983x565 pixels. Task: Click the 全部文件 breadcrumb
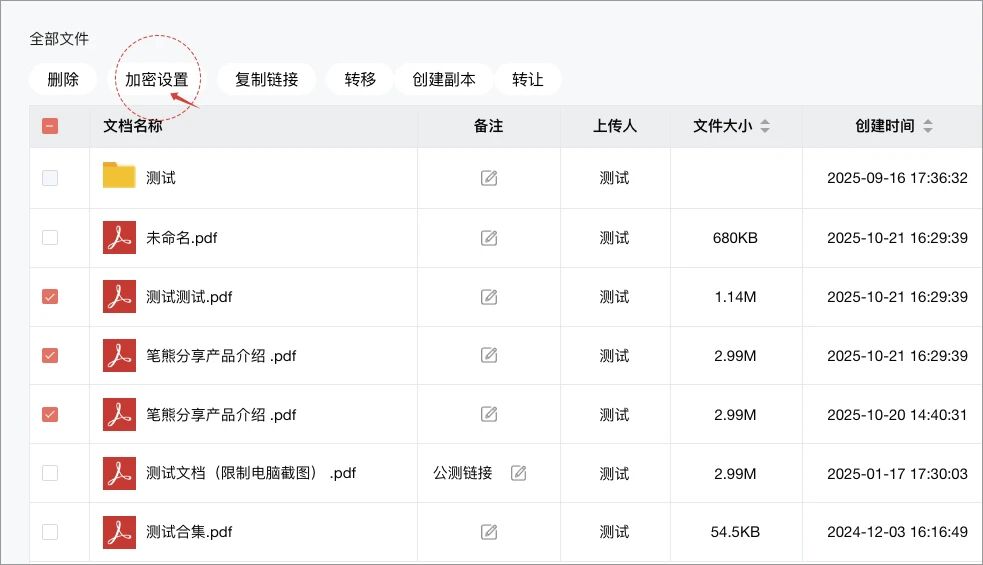pos(59,39)
